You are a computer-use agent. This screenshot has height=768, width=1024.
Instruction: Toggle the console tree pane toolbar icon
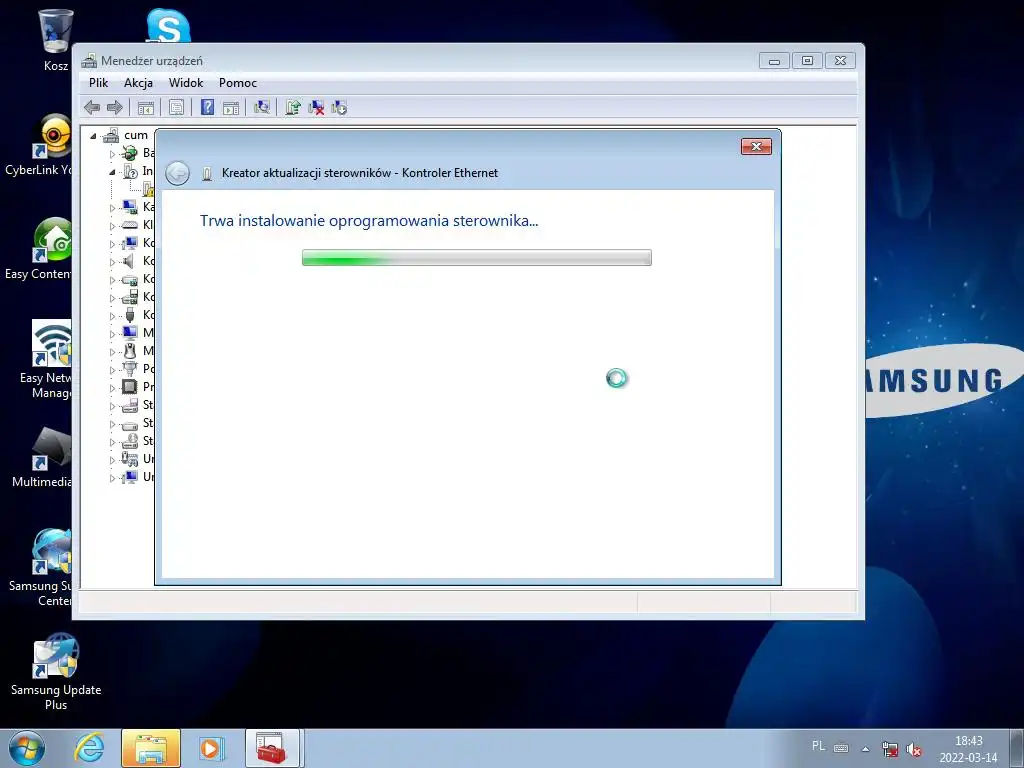click(146, 108)
